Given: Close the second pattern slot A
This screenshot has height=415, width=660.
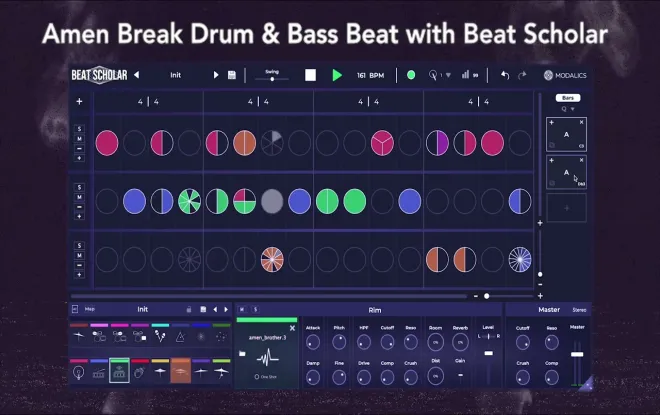Looking at the screenshot, I should point(581,160).
